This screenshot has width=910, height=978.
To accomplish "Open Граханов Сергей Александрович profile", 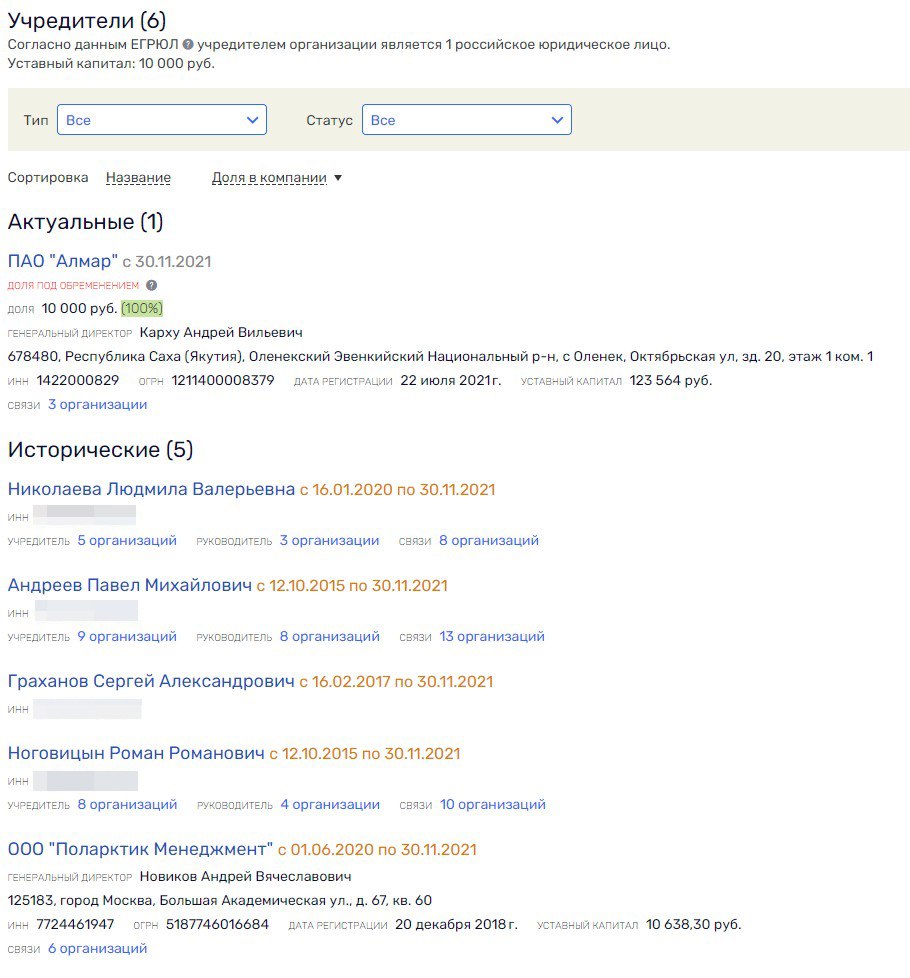I will [151, 681].
